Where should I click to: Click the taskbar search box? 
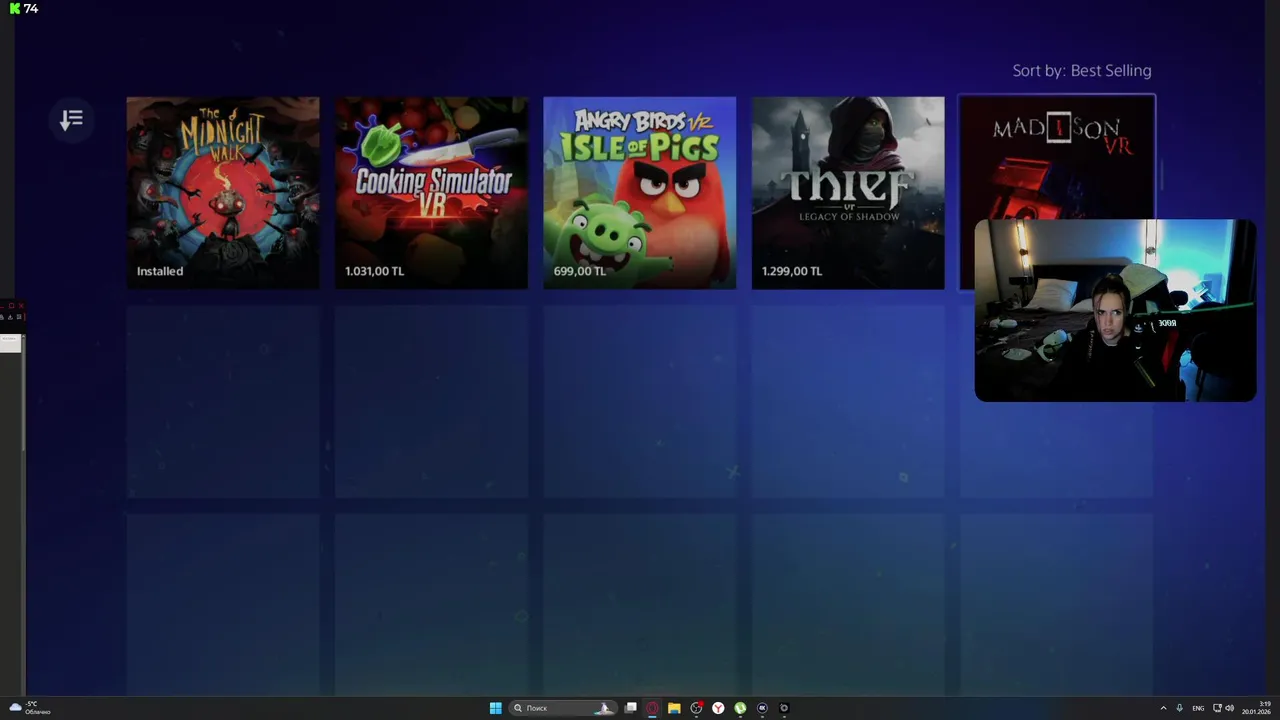click(x=563, y=708)
